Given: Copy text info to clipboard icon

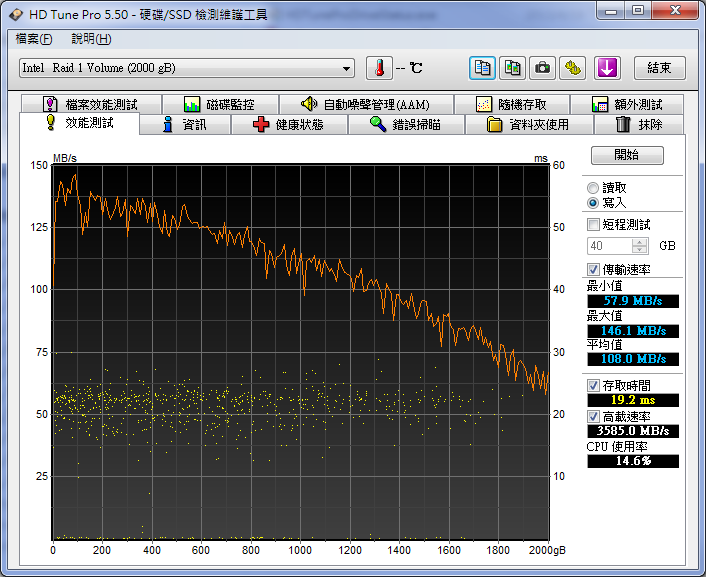Looking at the screenshot, I should pyautogui.click(x=482, y=68).
